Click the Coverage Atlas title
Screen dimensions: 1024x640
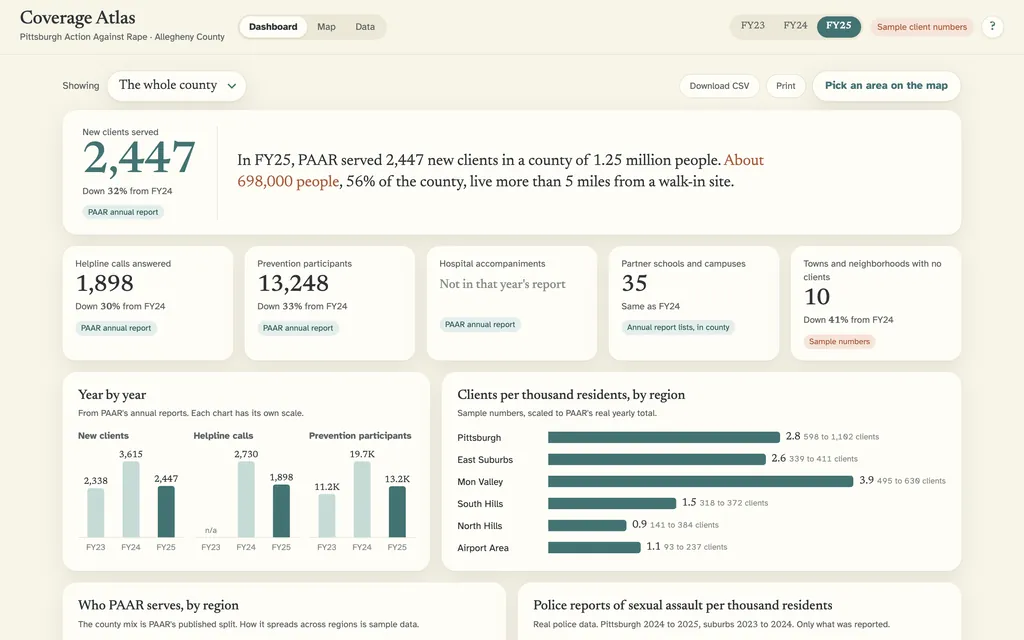tap(78, 18)
